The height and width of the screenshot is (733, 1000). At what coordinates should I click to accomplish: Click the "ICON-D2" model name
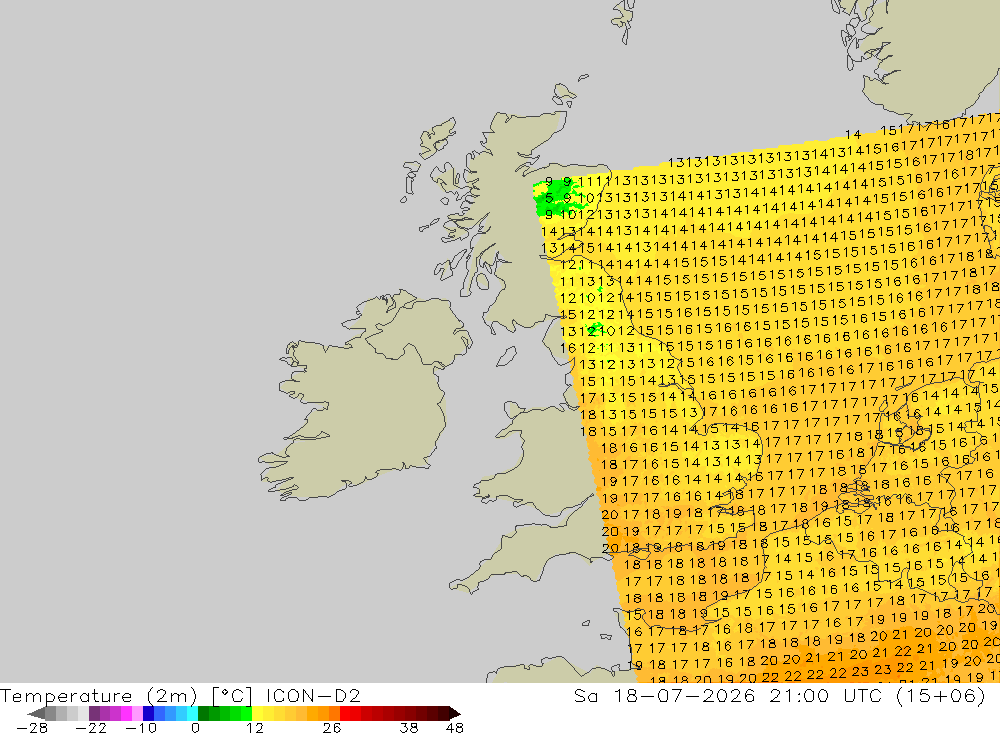pos(312,695)
